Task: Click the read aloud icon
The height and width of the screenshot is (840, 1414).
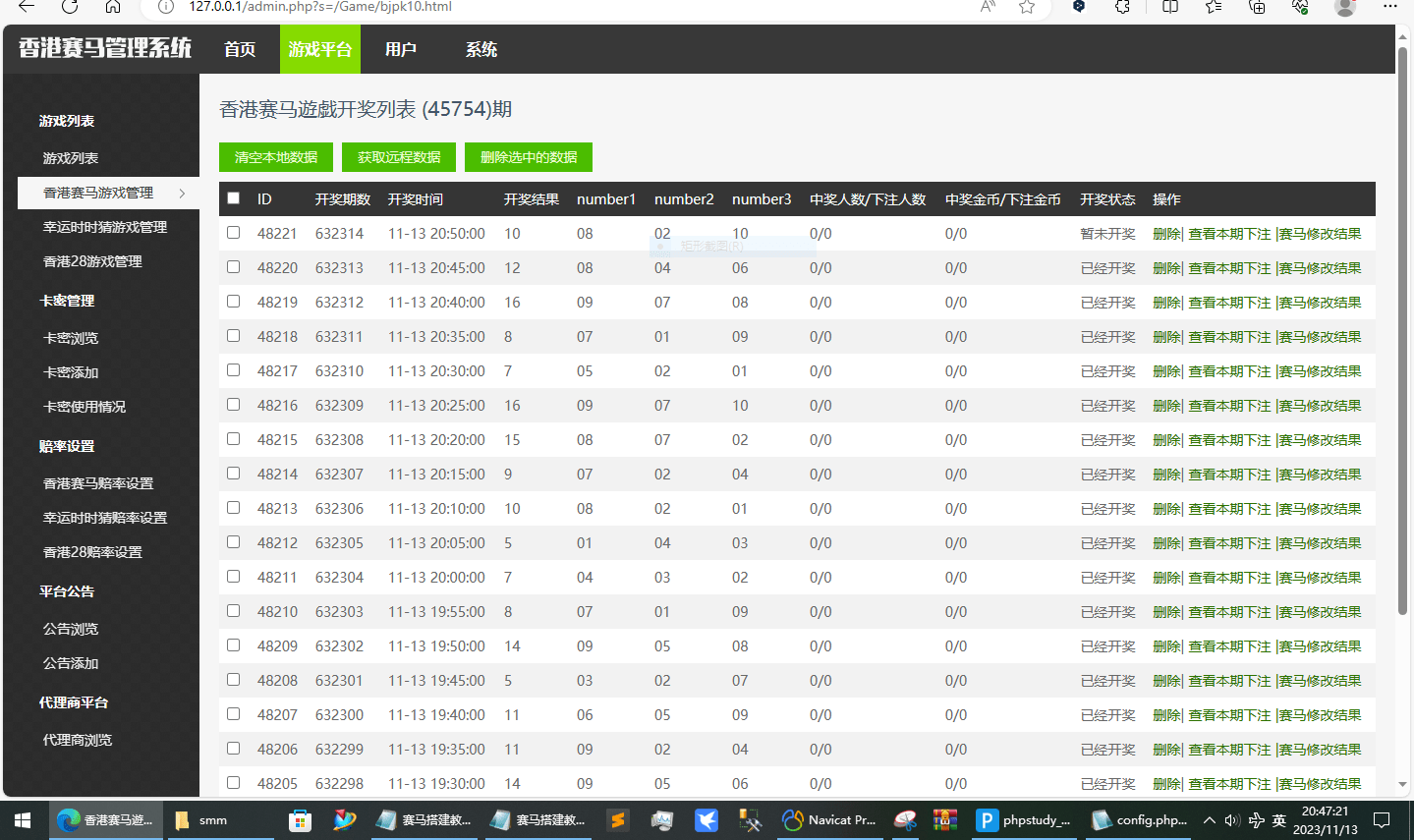Action: pos(988,6)
